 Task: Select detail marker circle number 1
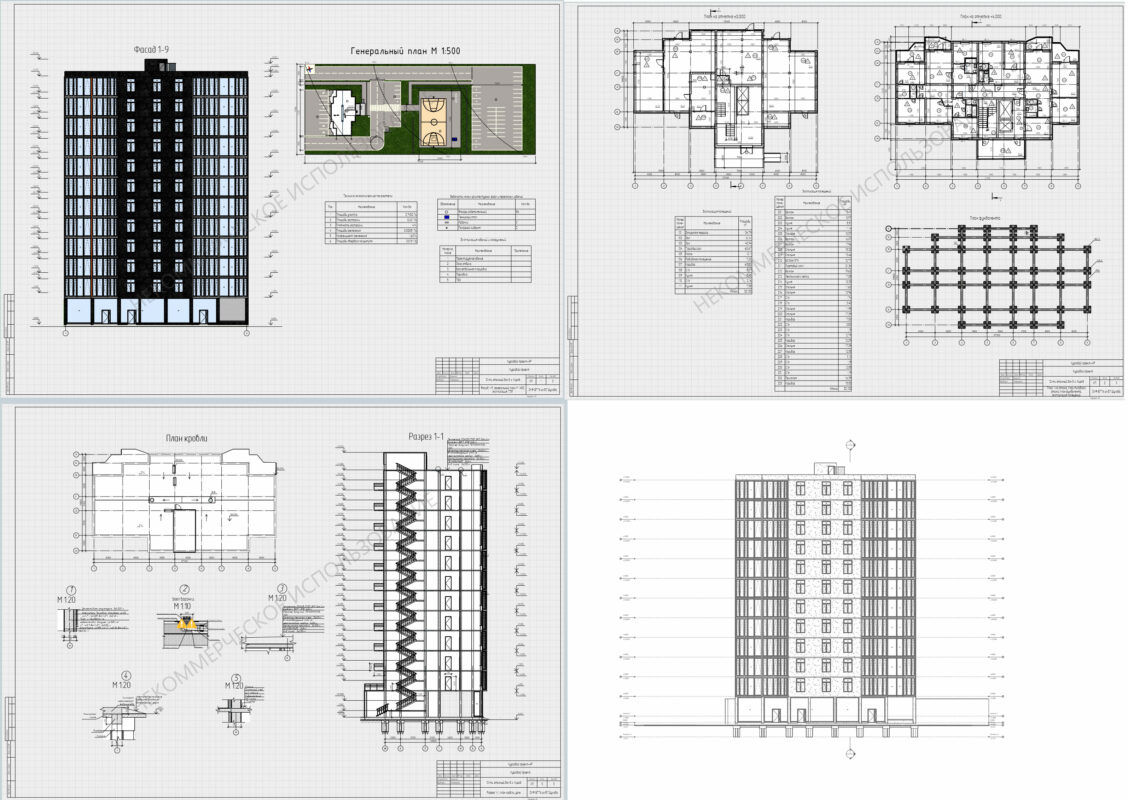pyautogui.click(x=71, y=590)
